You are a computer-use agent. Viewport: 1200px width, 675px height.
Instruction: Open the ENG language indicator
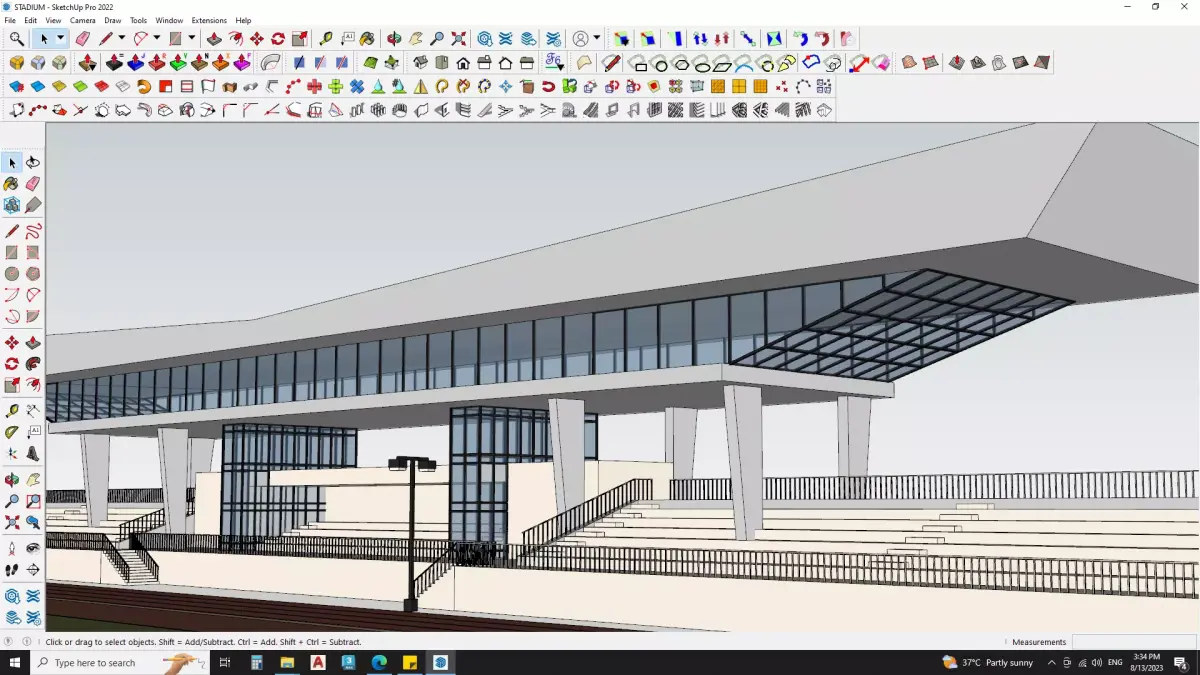[x=1115, y=663]
